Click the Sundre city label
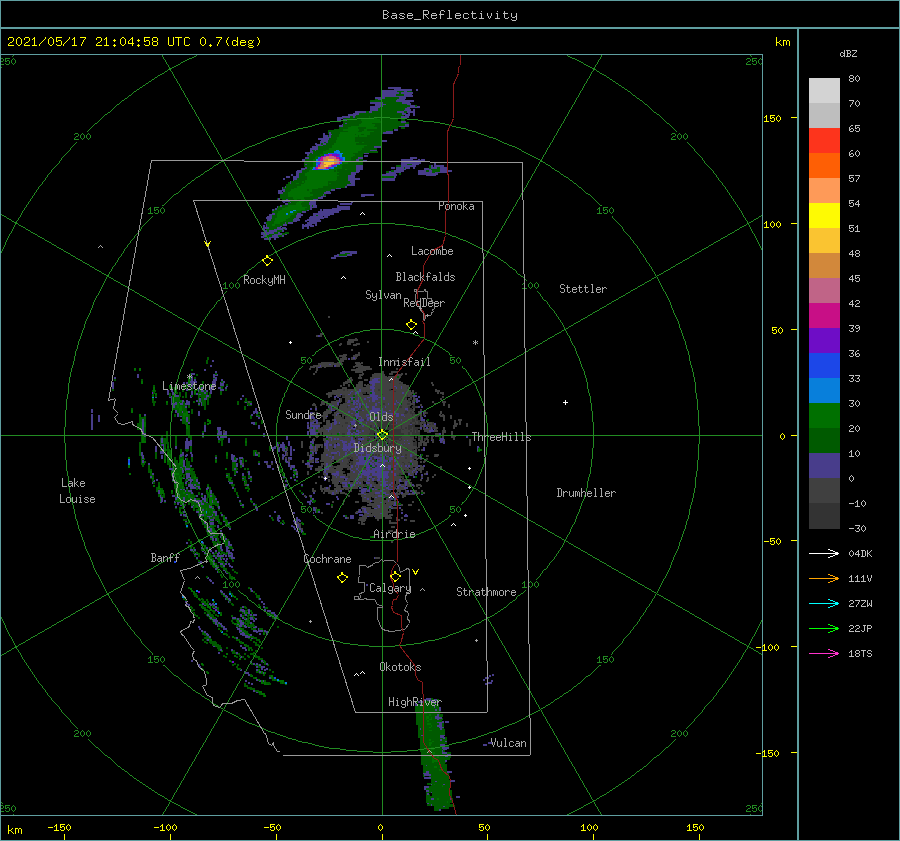Viewport: 900px width, 841px height. [x=303, y=414]
